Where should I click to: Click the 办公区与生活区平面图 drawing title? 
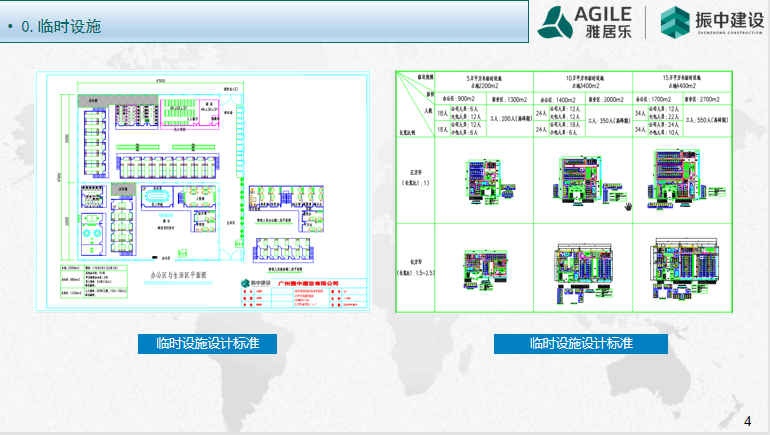pyautogui.click(x=178, y=275)
